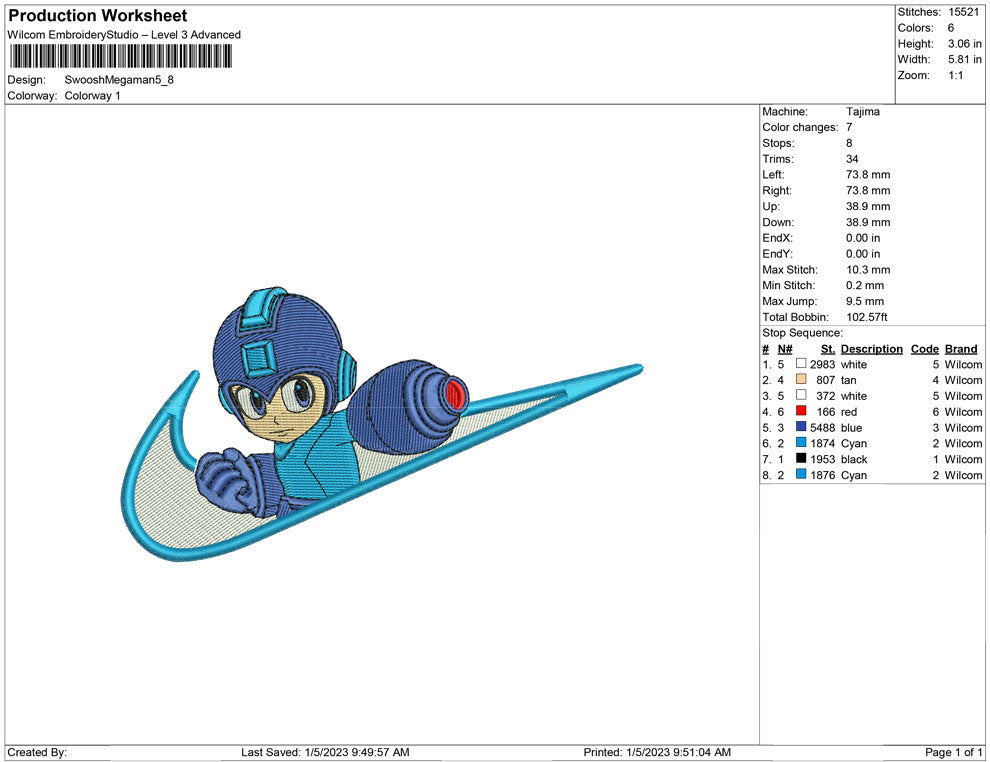The image size is (990, 762).
Task: Click the 'black' description text
Action: coord(854,459)
